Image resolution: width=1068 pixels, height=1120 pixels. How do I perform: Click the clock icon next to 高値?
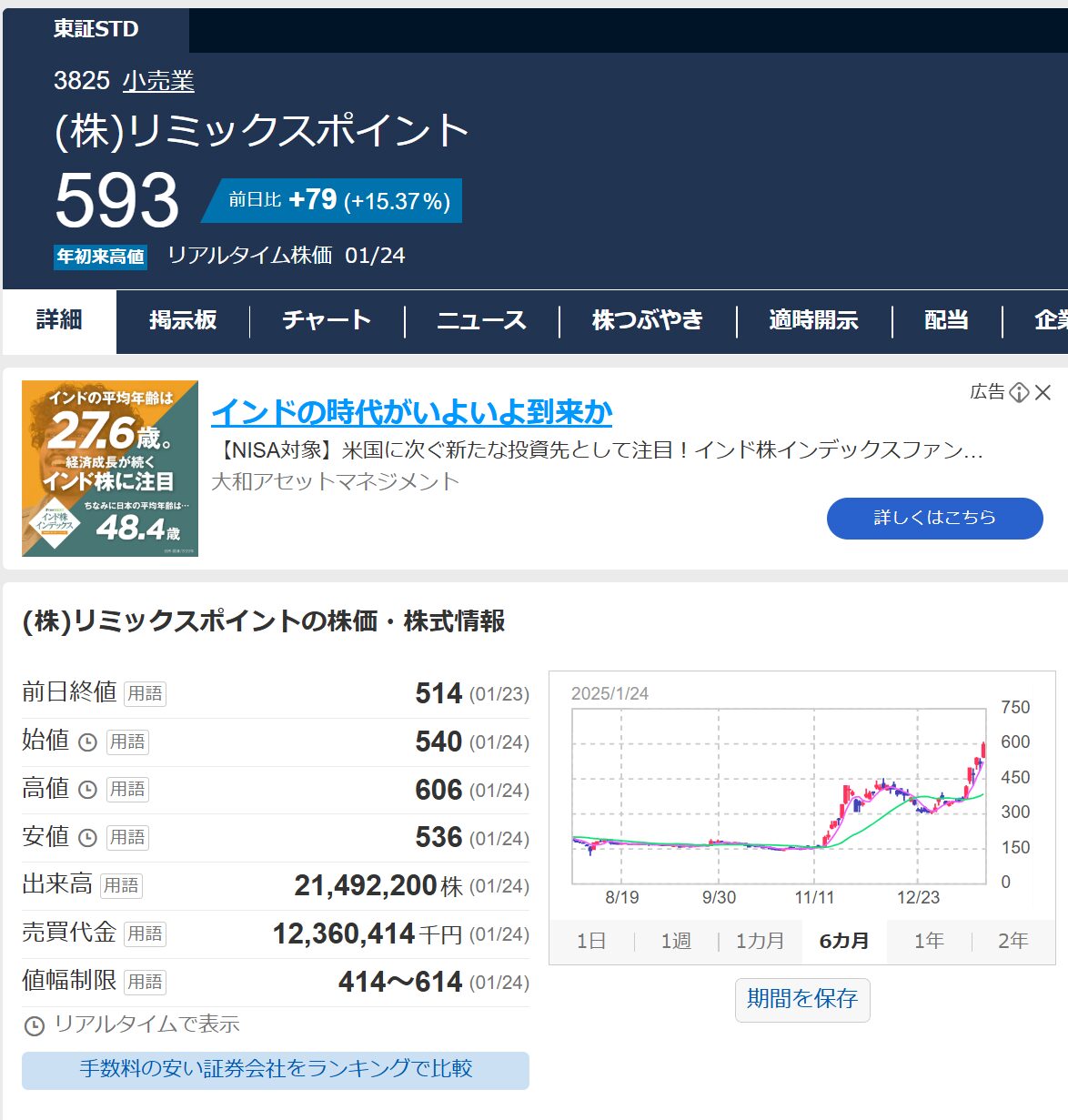(x=87, y=790)
